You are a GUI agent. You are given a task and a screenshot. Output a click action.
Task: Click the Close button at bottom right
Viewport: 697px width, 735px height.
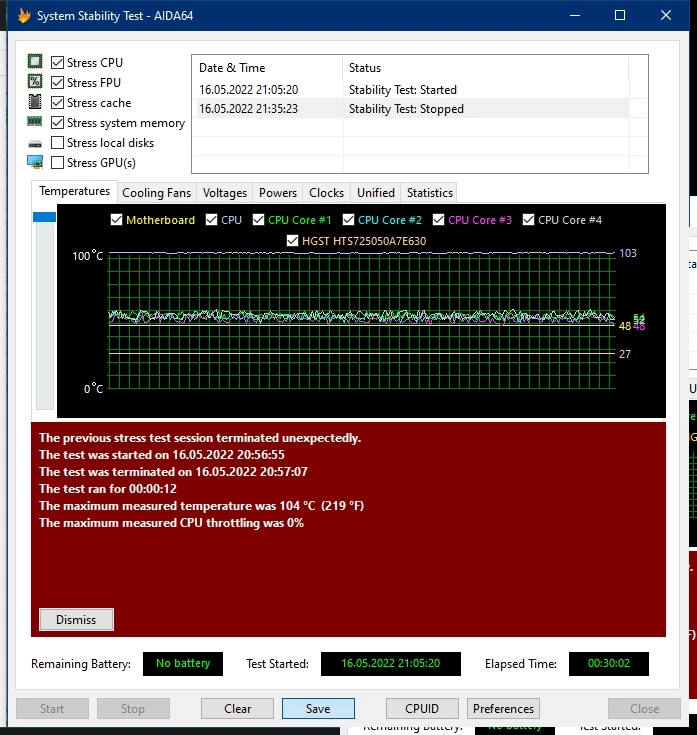645,708
